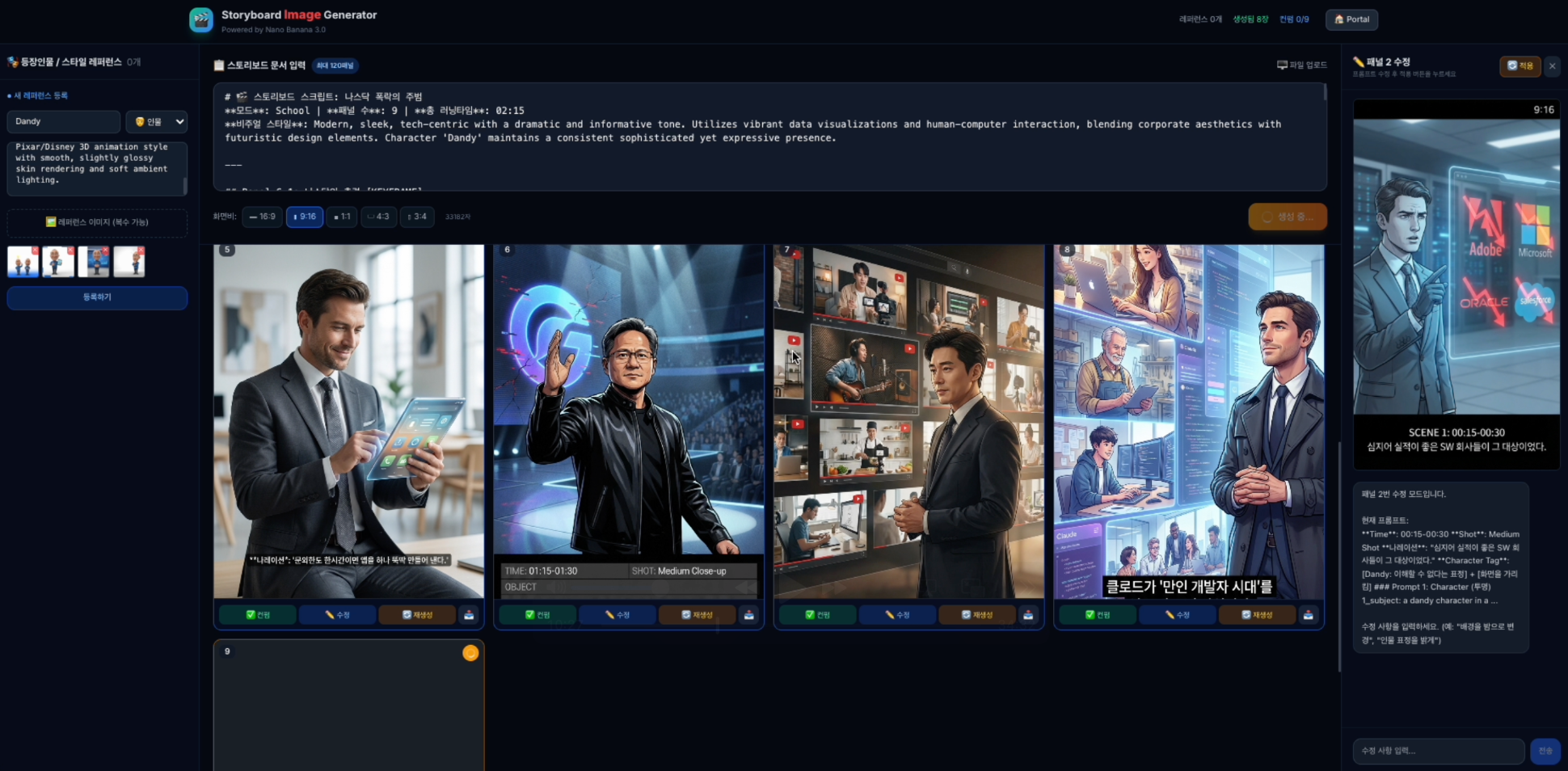Download panel 5 image via tray icon

(469, 615)
